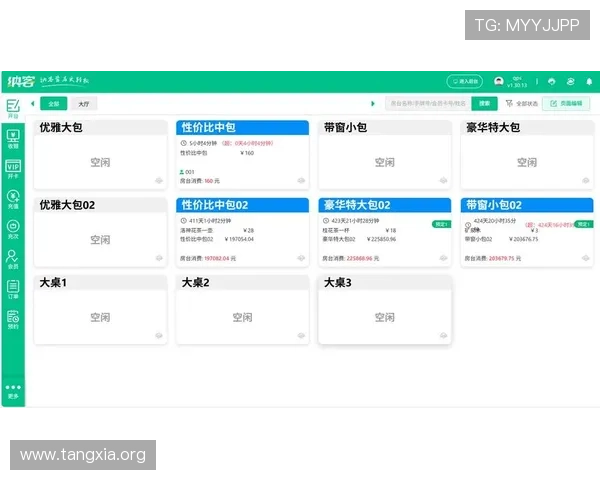Open the idle 带窗小包 room card

(385, 155)
